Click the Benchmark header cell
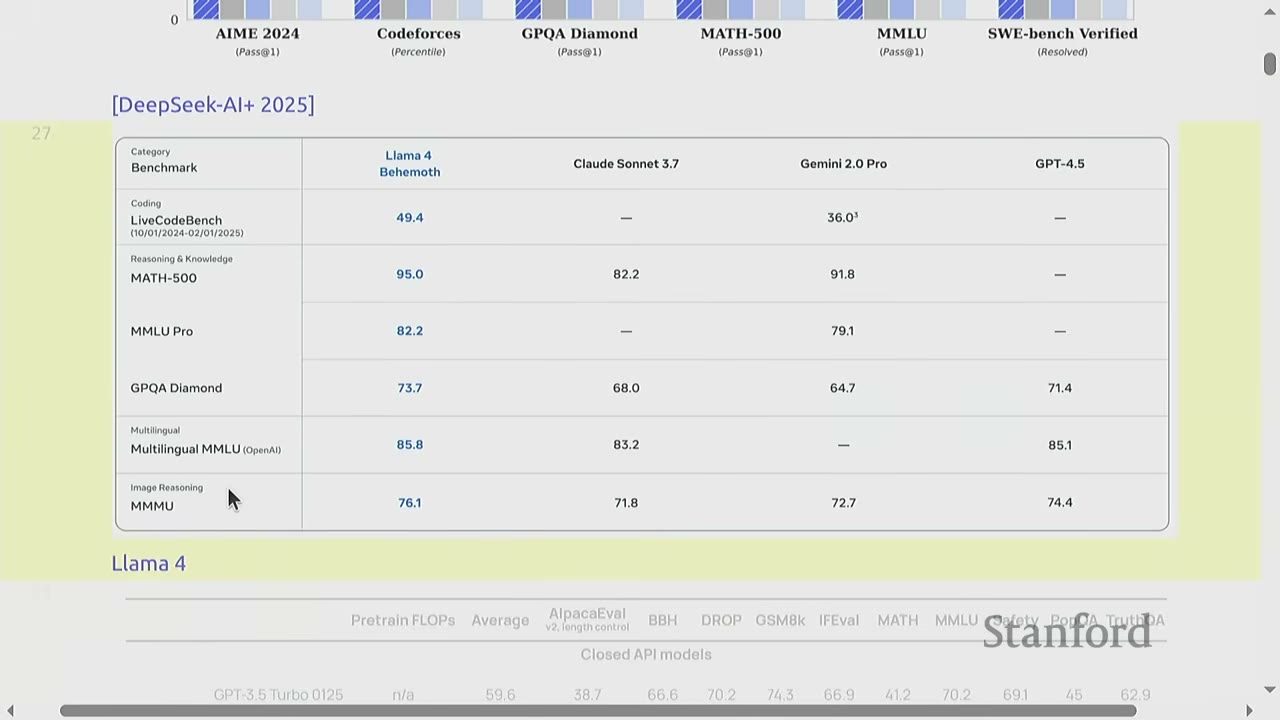Viewport: 1280px width, 720px height. (x=164, y=168)
